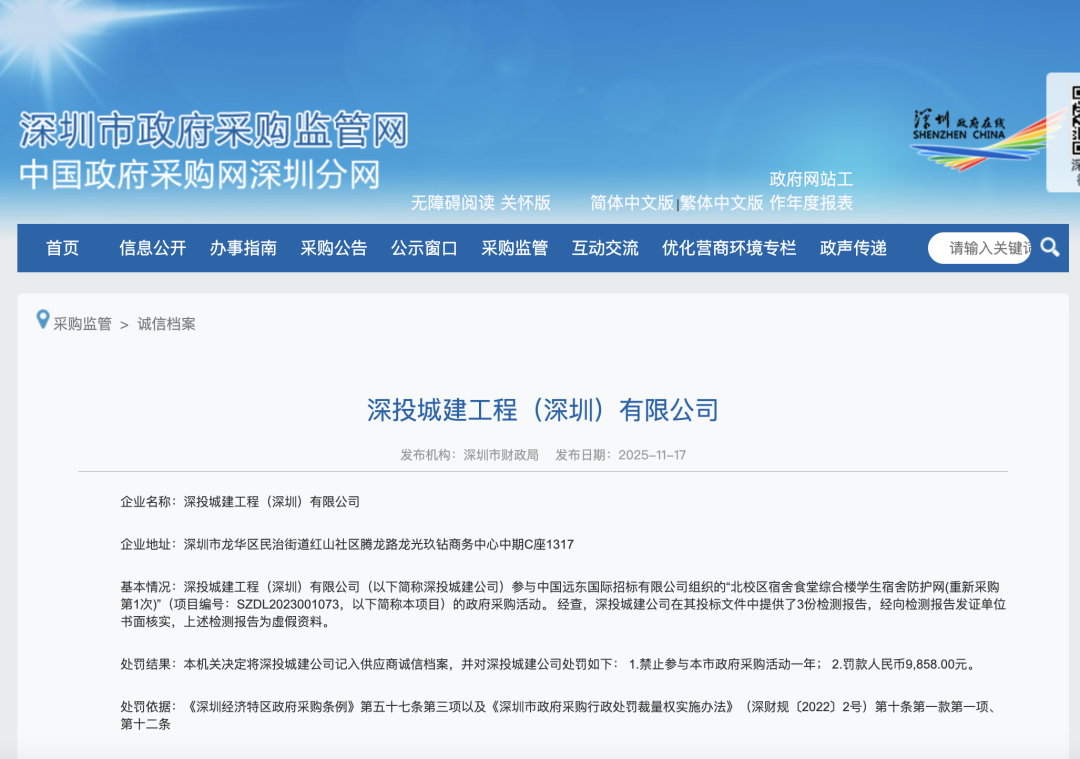Click 诚信档案 in the breadcrumb
Screen dimensions: 1080x759
click(166, 324)
